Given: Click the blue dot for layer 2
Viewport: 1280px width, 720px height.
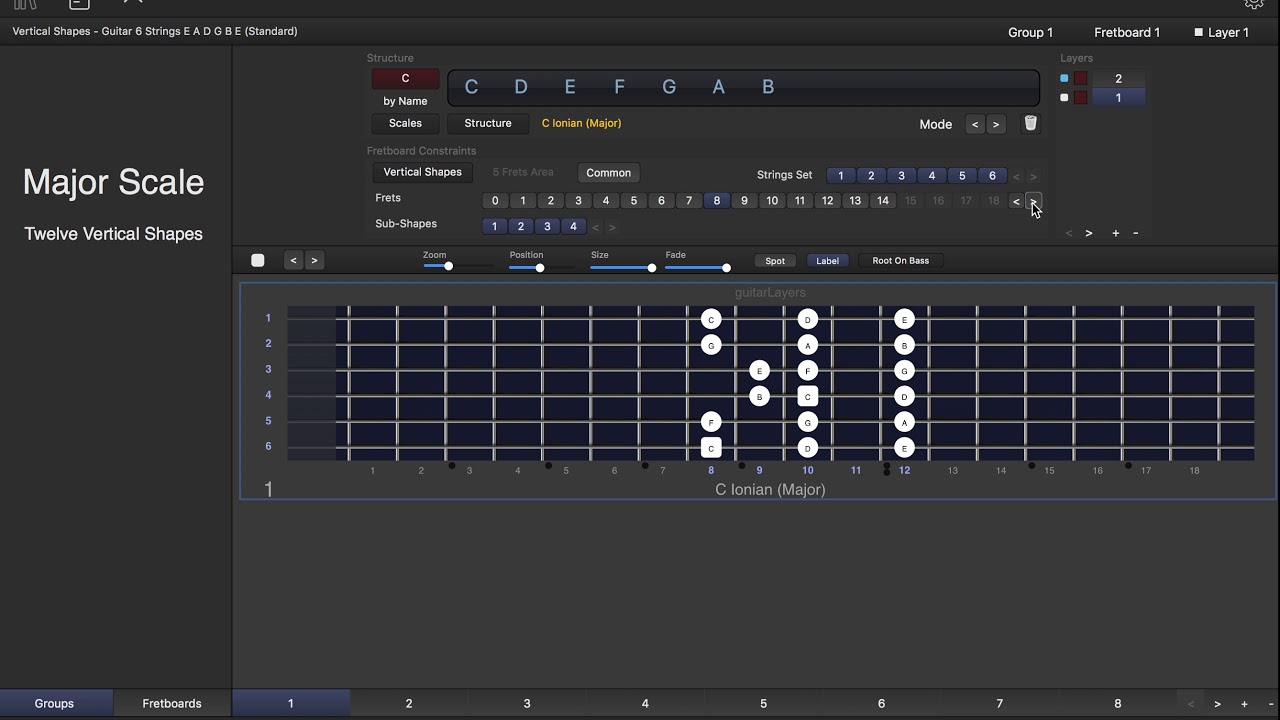Looking at the screenshot, I should pos(1064,78).
